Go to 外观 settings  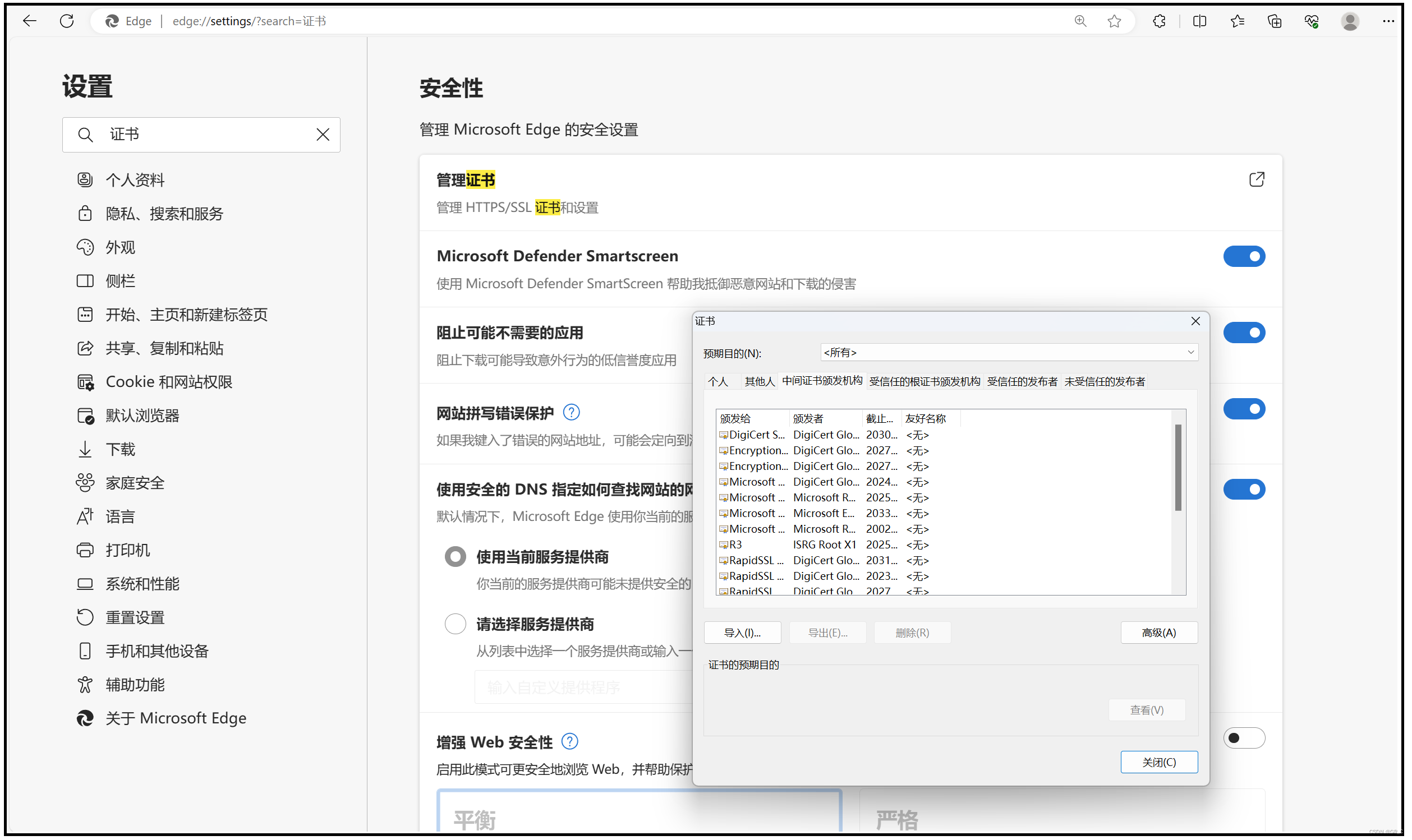click(x=106, y=247)
